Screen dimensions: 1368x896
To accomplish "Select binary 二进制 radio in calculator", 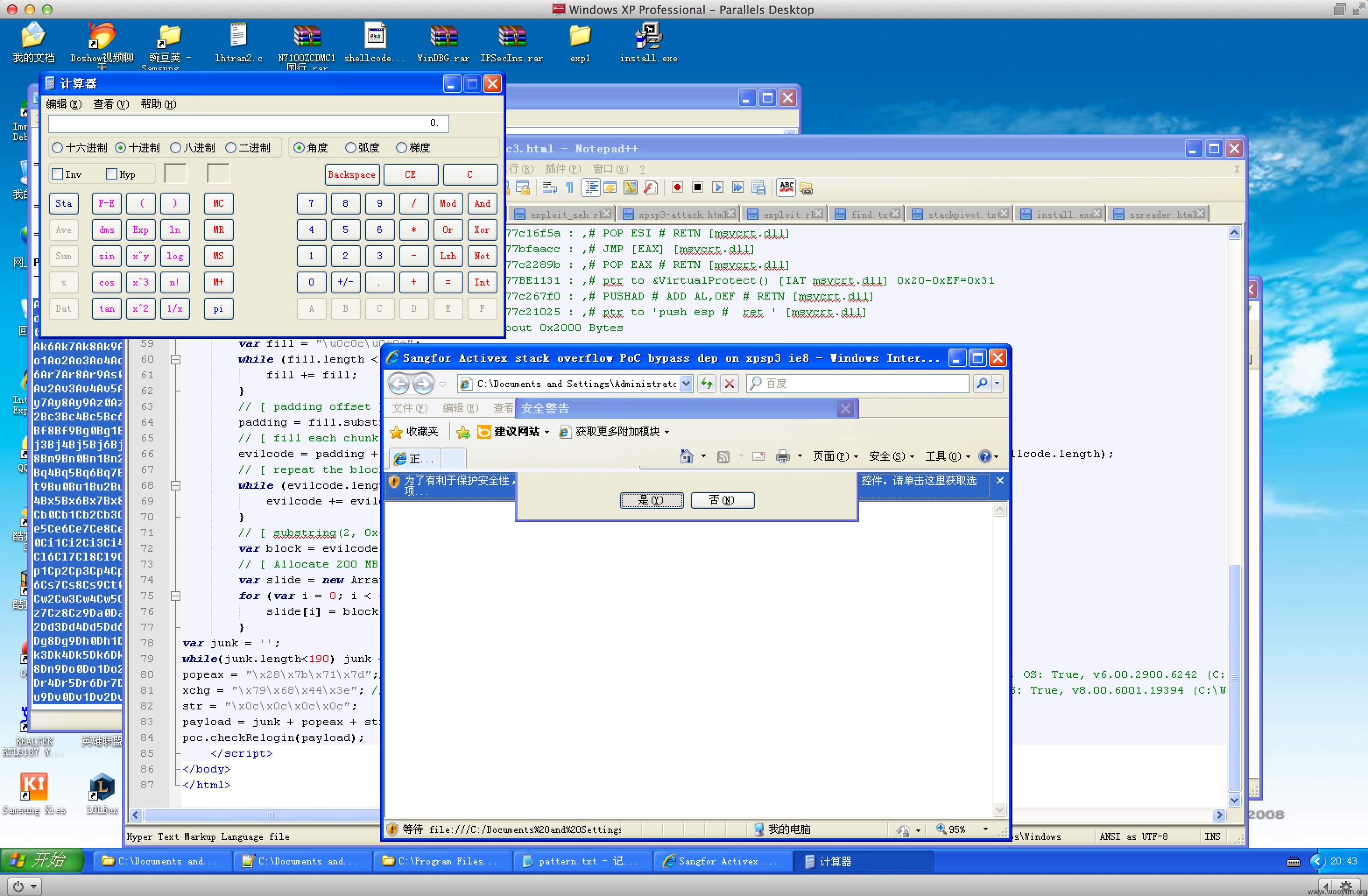I will click(248, 148).
